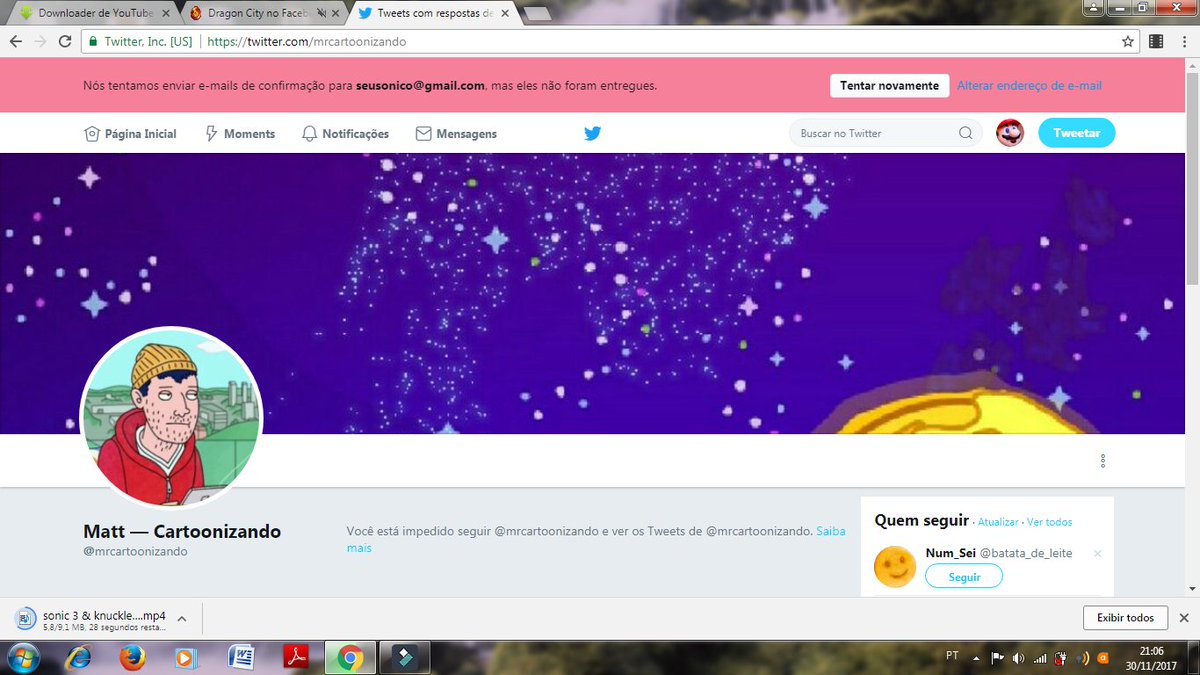This screenshot has height=675, width=1200.
Task: Switch to Downloader de YouTube tab
Action: pyautogui.click(x=96, y=13)
